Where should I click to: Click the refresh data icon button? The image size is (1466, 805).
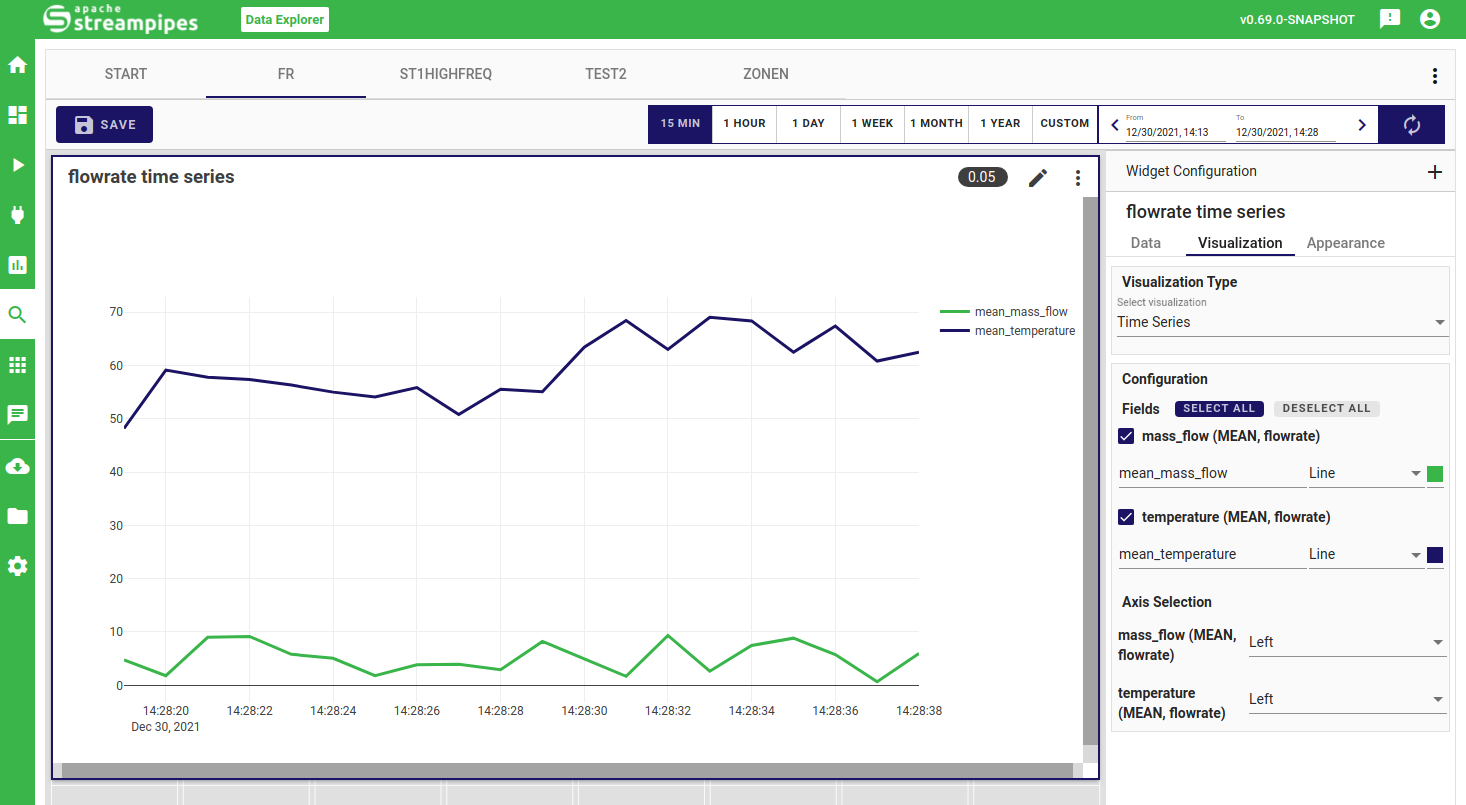coord(1411,125)
